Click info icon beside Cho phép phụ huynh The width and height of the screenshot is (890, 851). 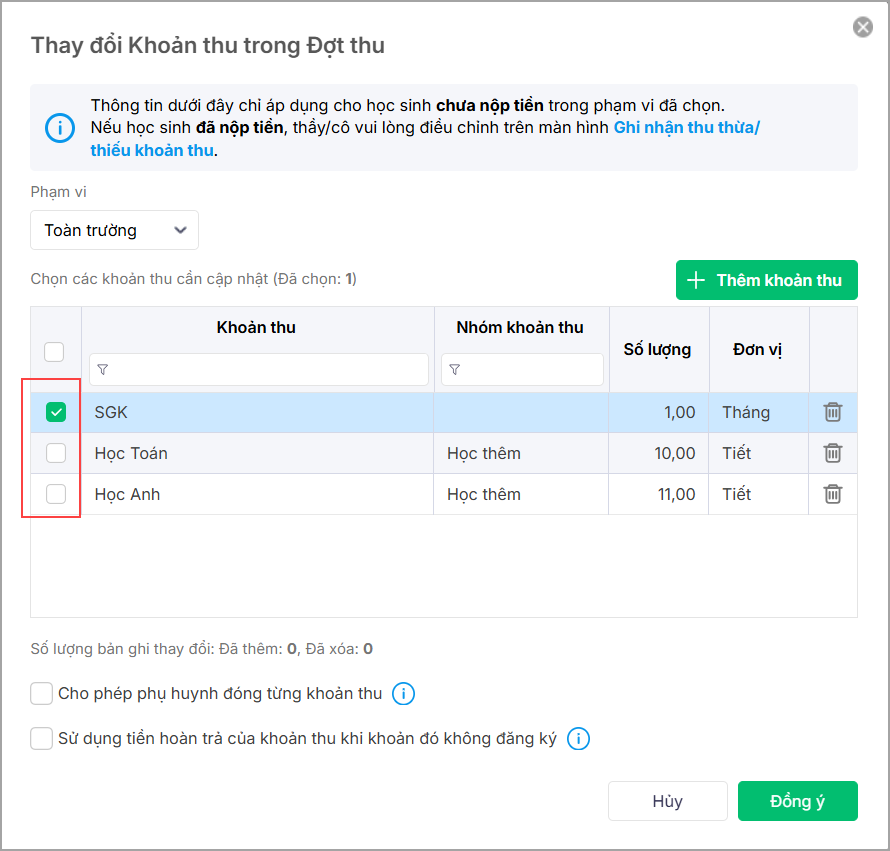click(x=403, y=694)
